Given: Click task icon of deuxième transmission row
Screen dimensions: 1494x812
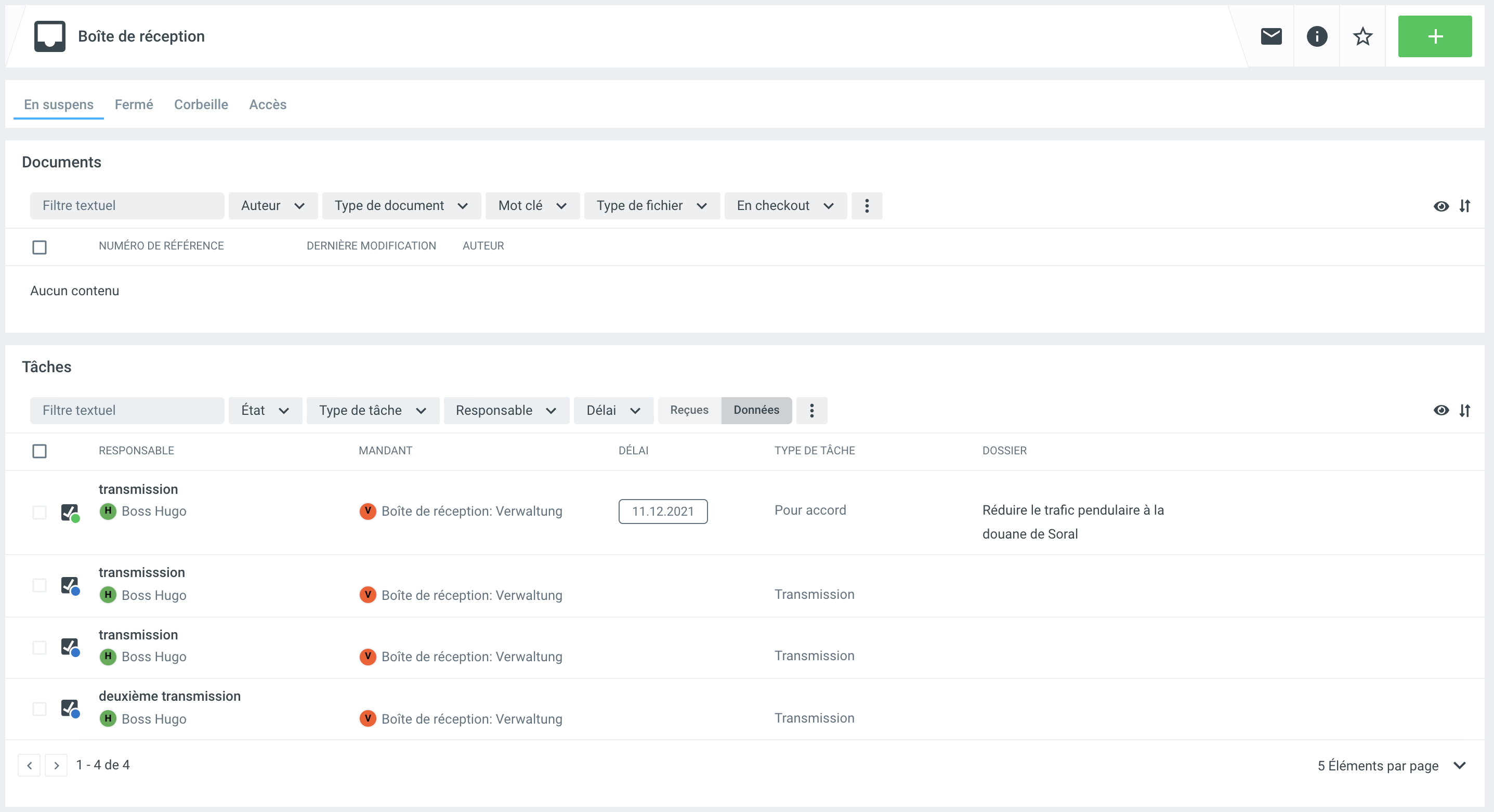Looking at the screenshot, I should [x=70, y=708].
